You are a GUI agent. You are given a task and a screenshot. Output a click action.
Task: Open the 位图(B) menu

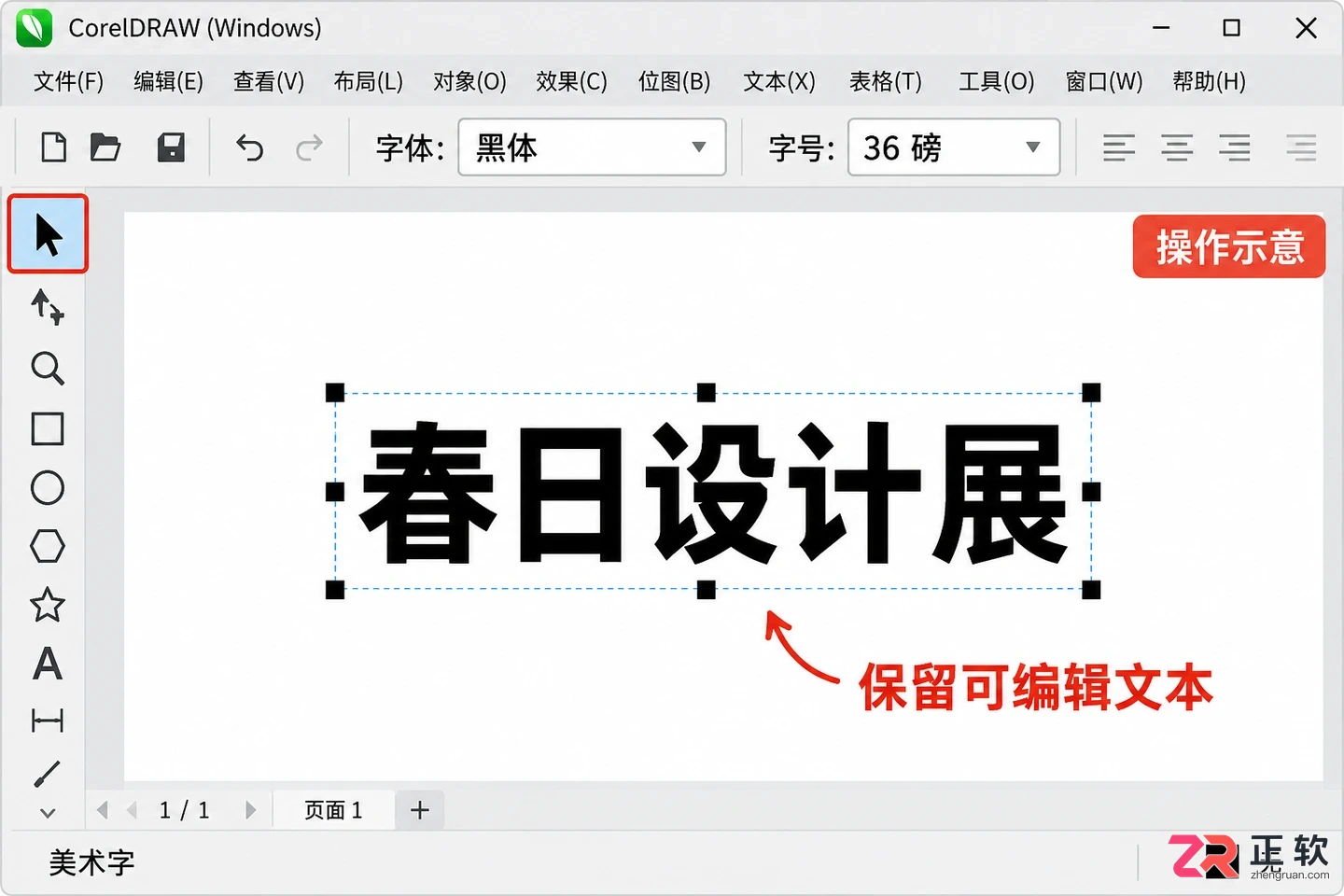click(x=674, y=81)
